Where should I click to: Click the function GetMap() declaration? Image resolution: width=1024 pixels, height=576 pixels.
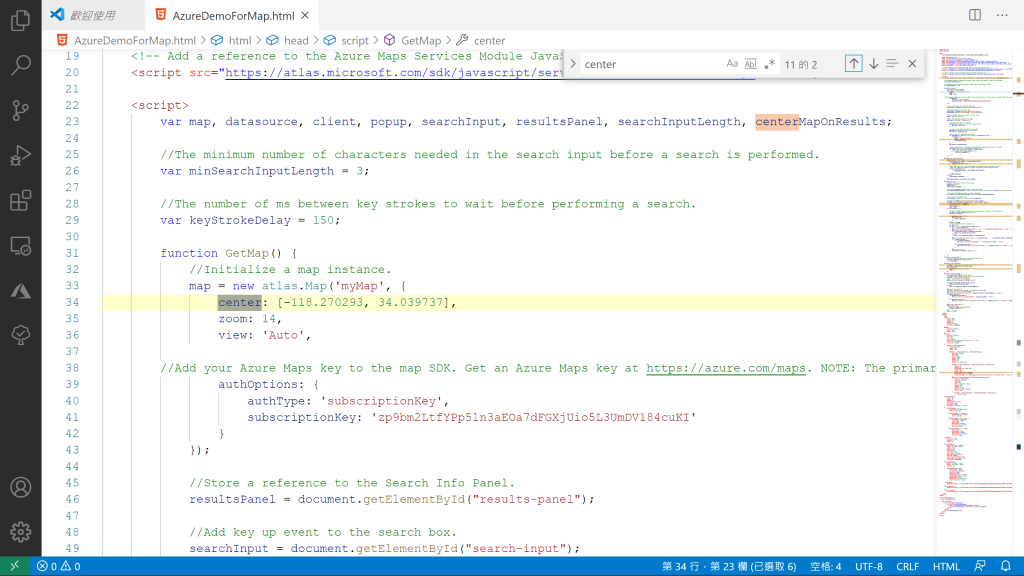(x=229, y=253)
